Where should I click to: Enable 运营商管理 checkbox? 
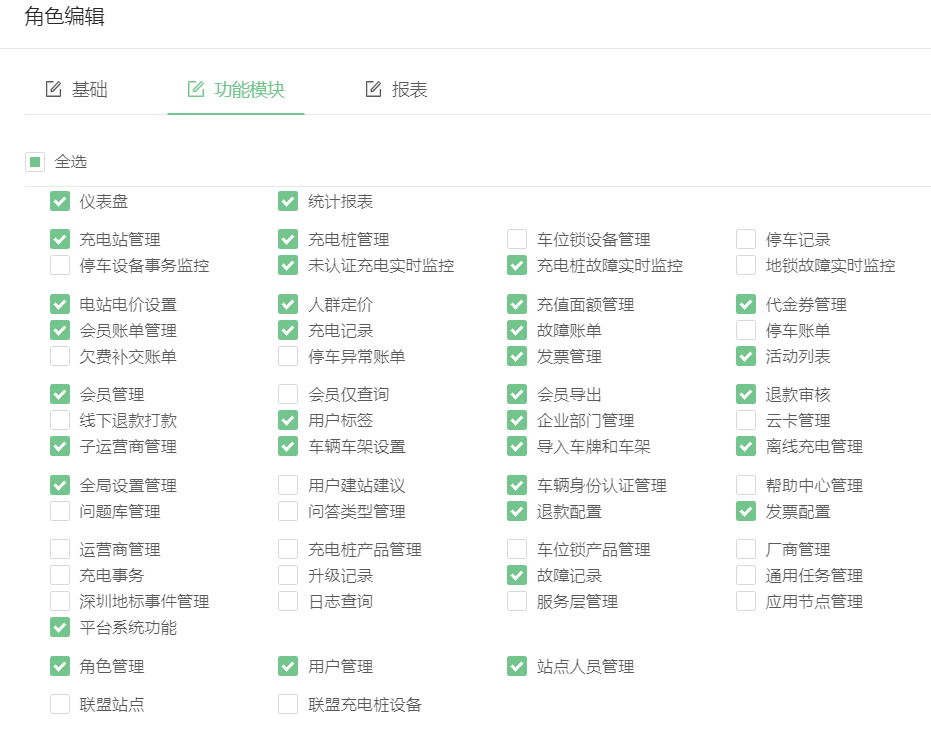(x=60, y=549)
